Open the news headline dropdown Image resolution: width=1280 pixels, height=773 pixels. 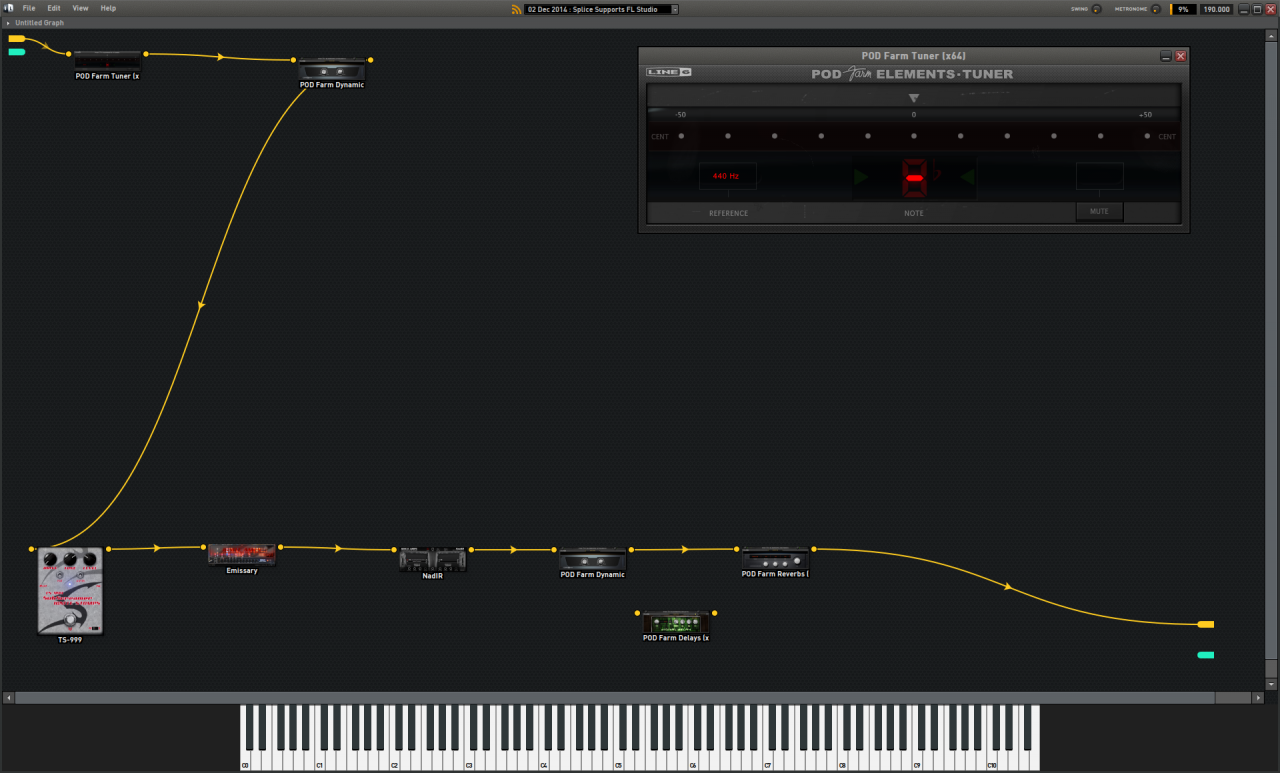click(x=675, y=9)
